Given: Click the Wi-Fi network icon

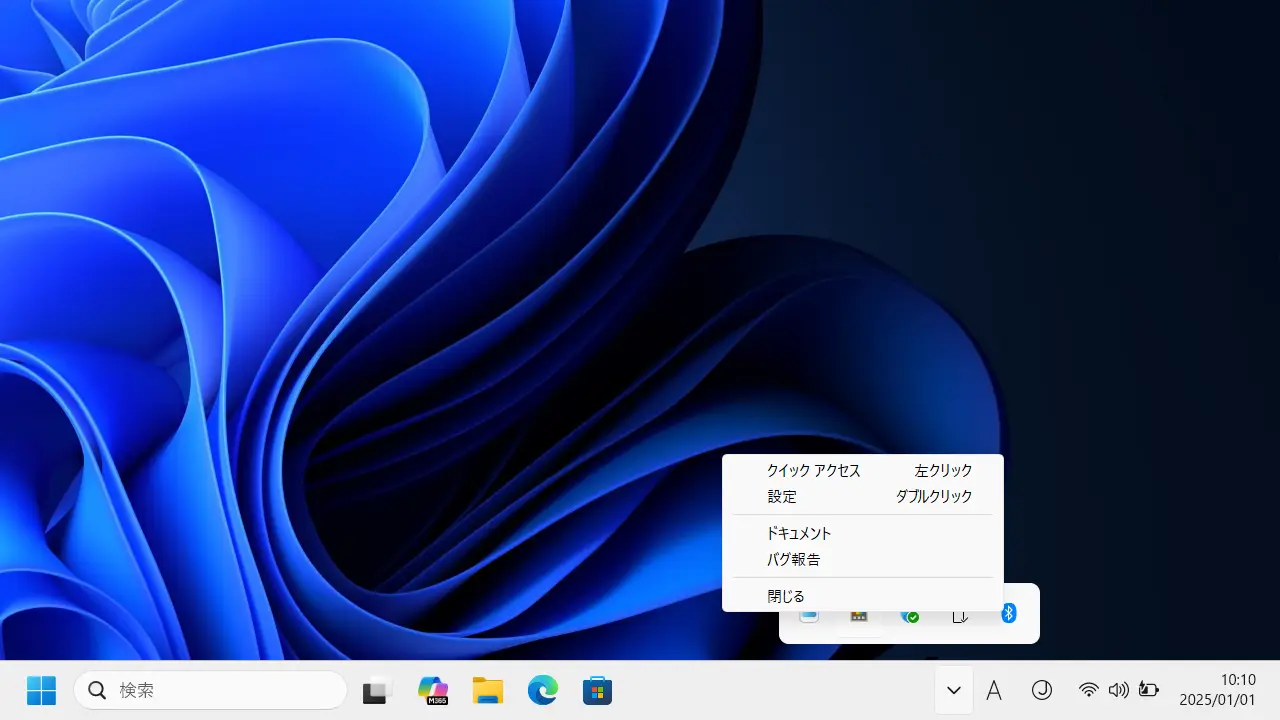Looking at the screenshot, I should pos(1089,690).
